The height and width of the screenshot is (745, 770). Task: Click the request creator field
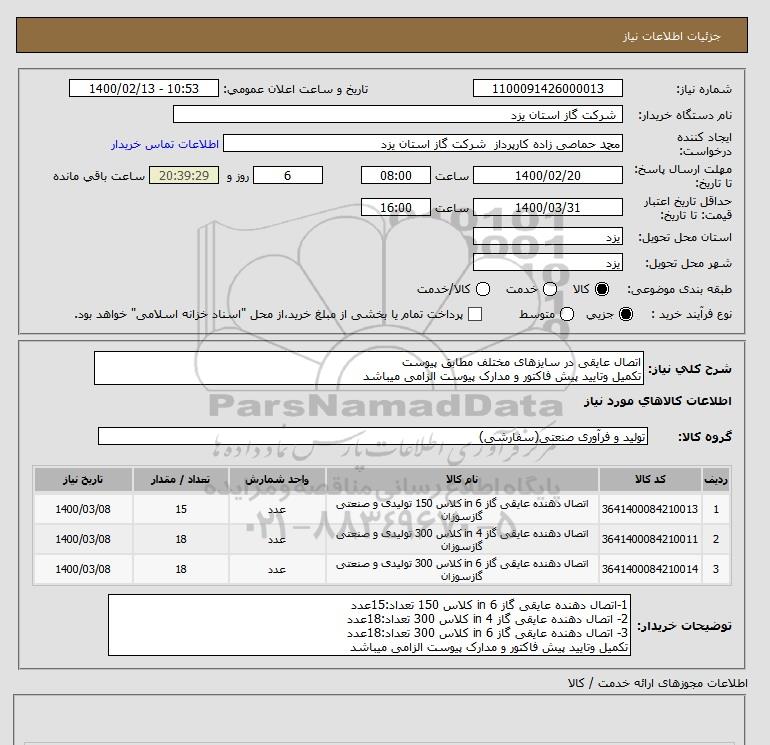(423, 144)
